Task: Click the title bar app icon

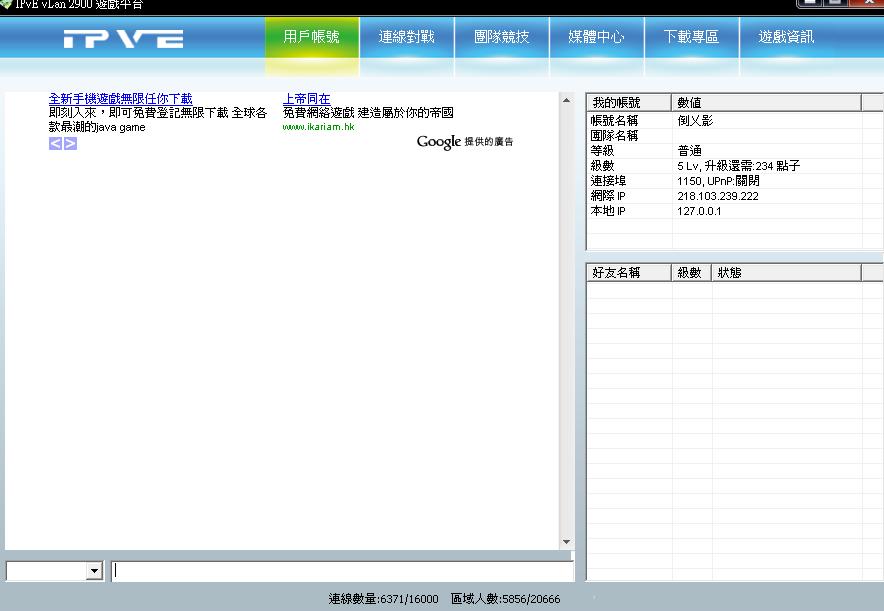Action: (6, 4)
